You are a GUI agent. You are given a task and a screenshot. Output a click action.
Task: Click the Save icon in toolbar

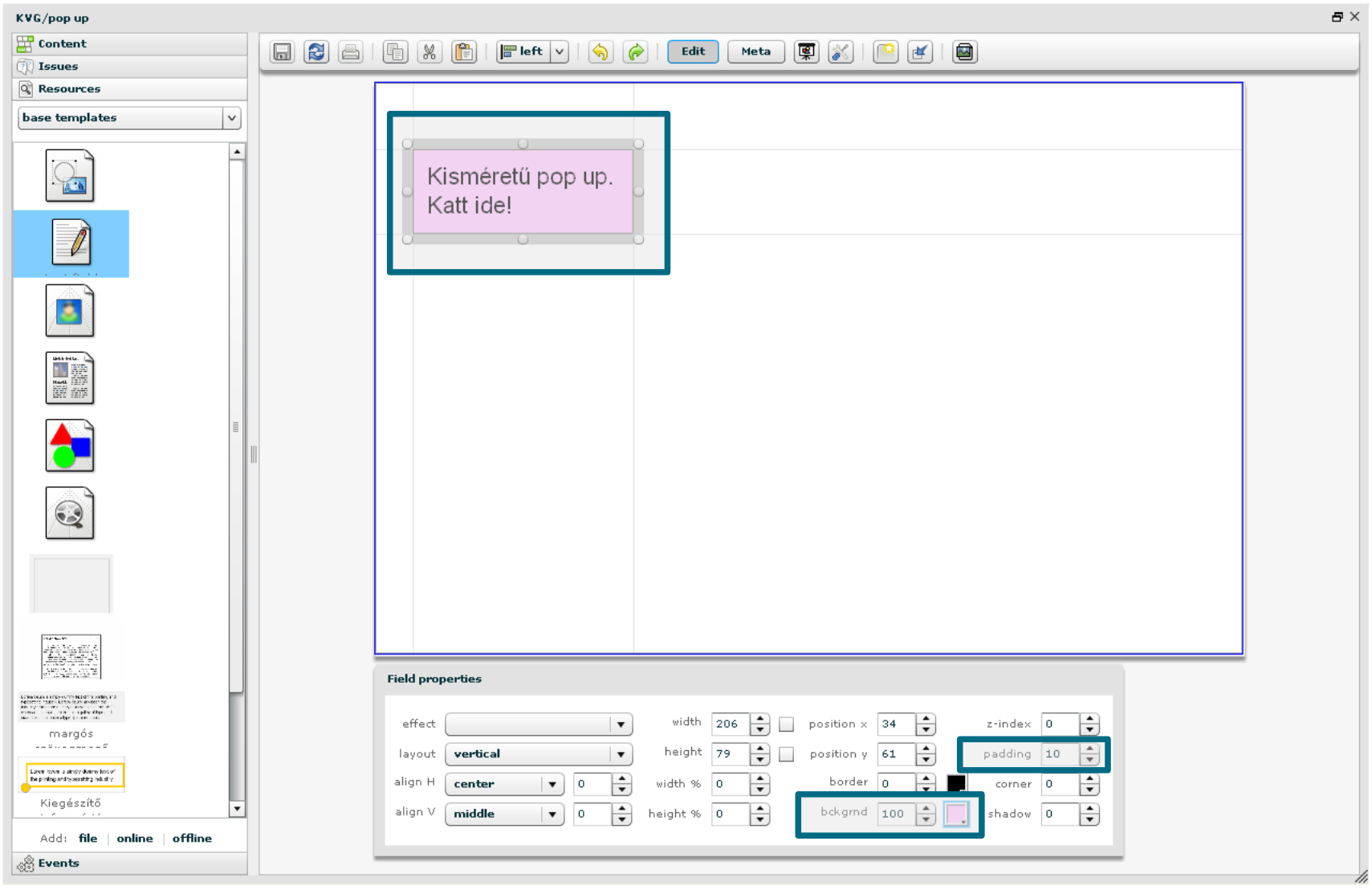click(282, 52)
